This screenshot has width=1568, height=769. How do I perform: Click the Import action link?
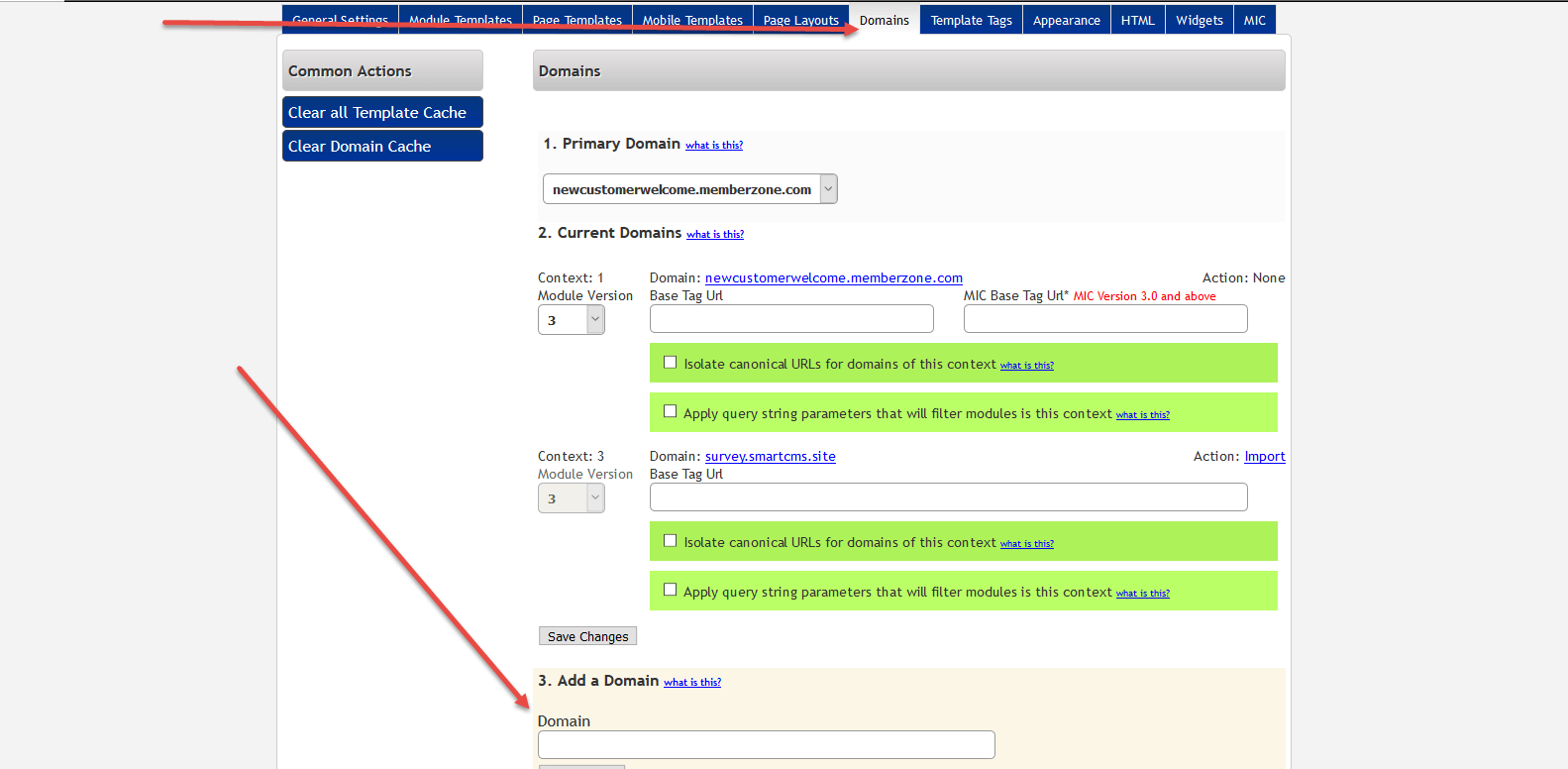[x=1264, y=456]
